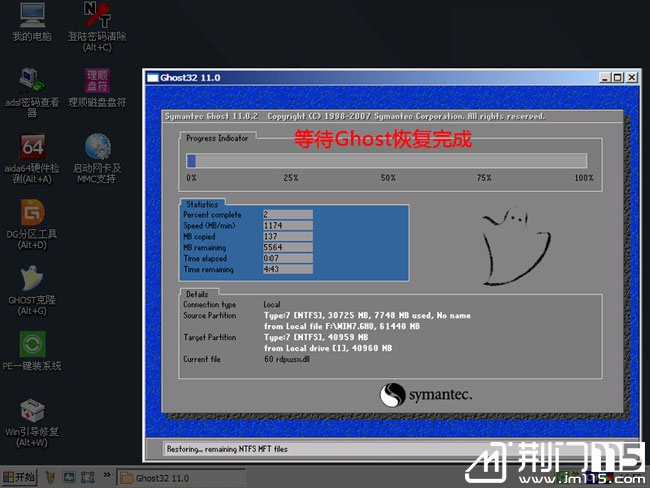Click the Ghost32 11.0 title text

(190, 78)
